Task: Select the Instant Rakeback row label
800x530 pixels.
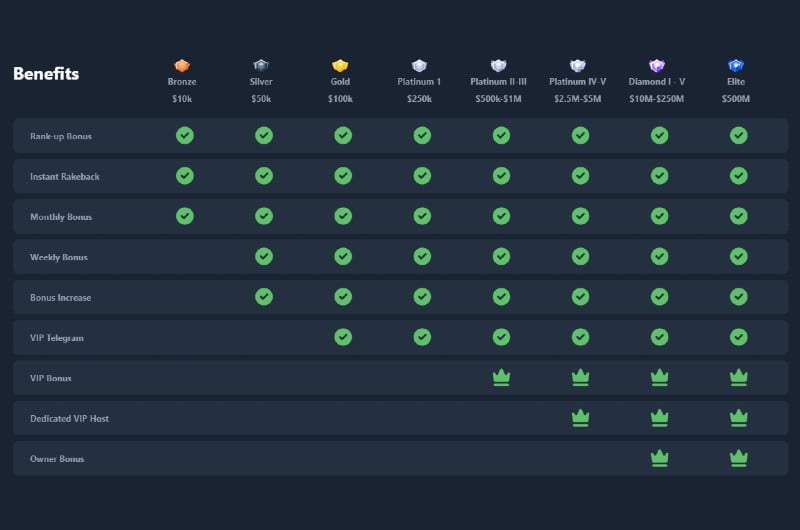Action: (x=65, y=176)
